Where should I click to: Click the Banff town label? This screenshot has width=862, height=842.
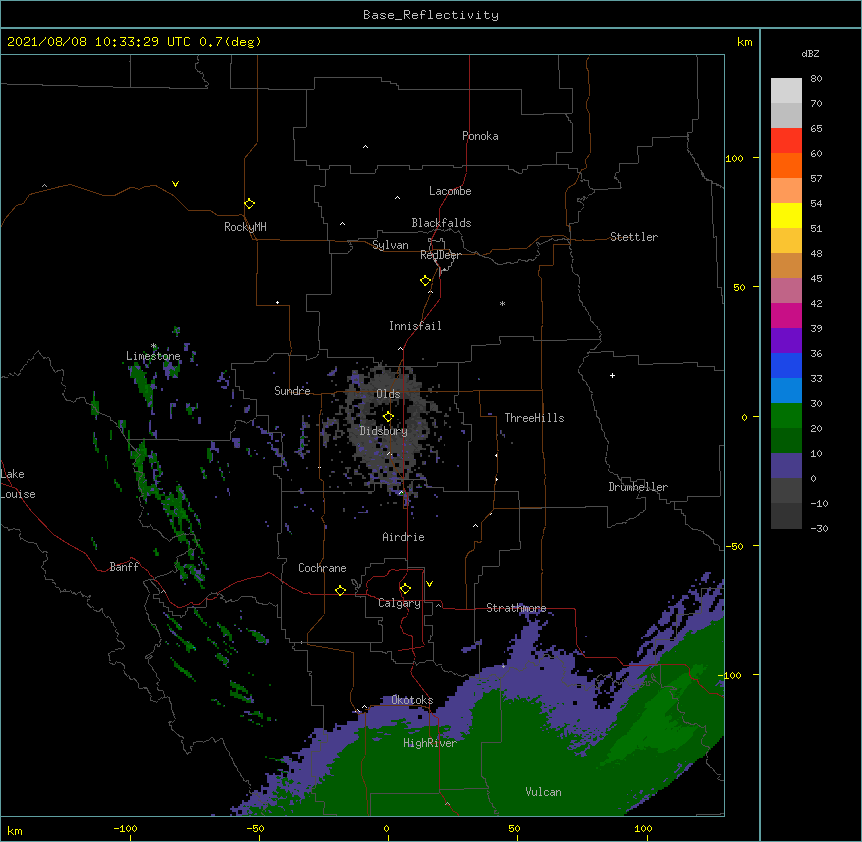point(124,567)
